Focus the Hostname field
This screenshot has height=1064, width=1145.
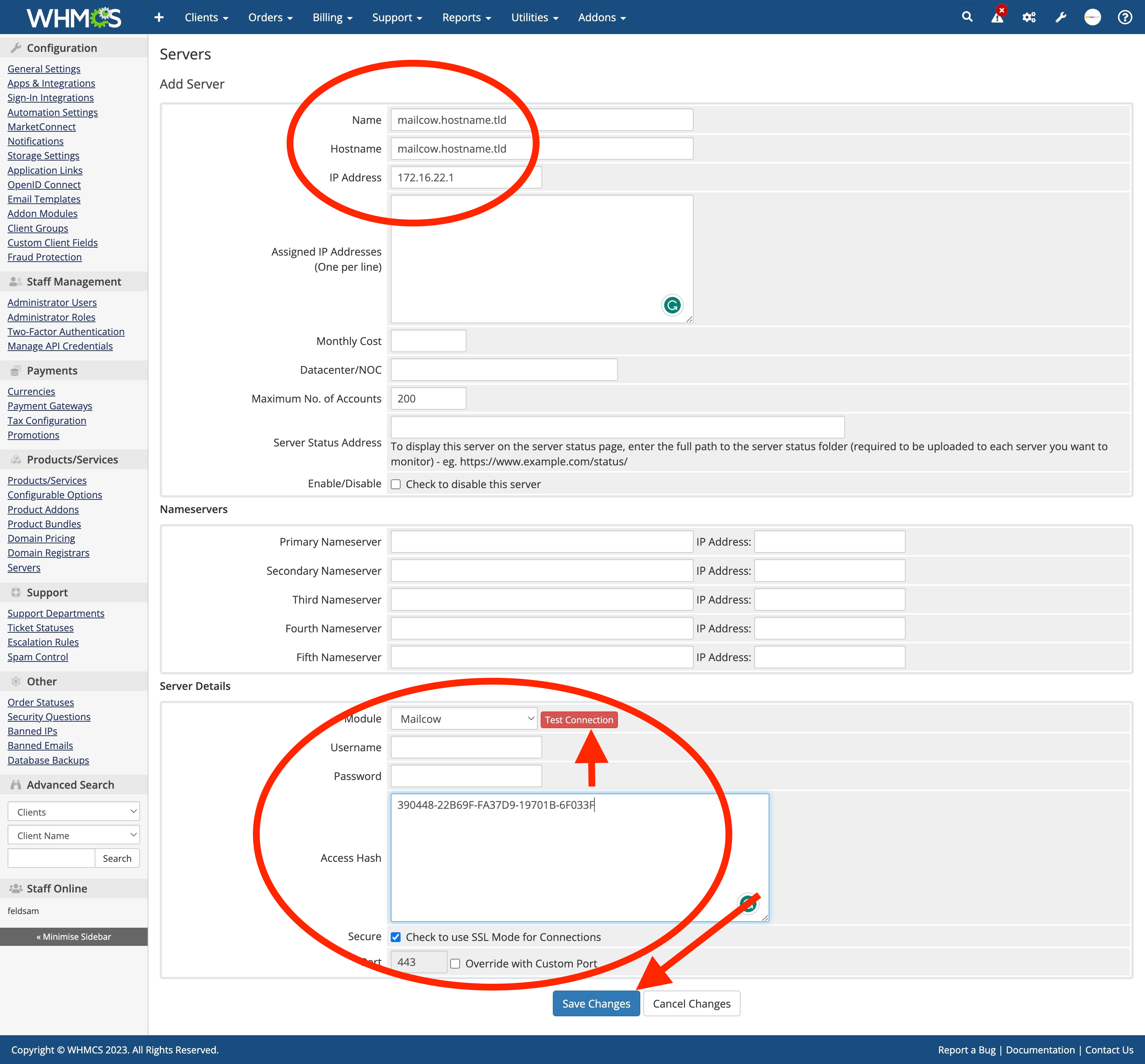tap(542, 148)
